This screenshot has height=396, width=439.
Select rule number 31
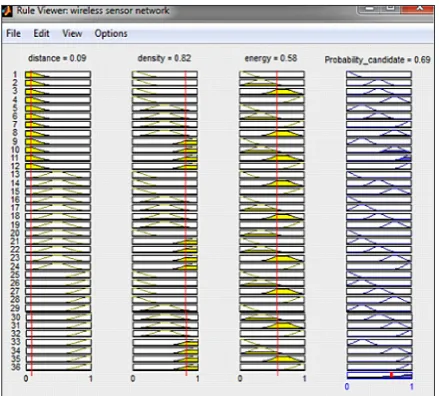[15, 325]
